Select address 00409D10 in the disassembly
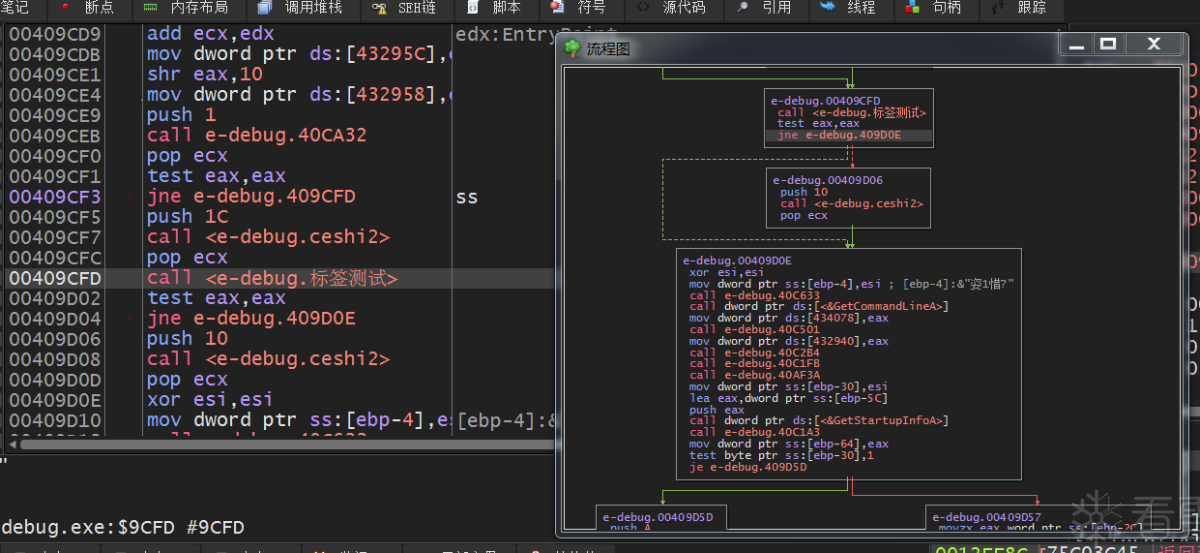 tap(55, 420)
